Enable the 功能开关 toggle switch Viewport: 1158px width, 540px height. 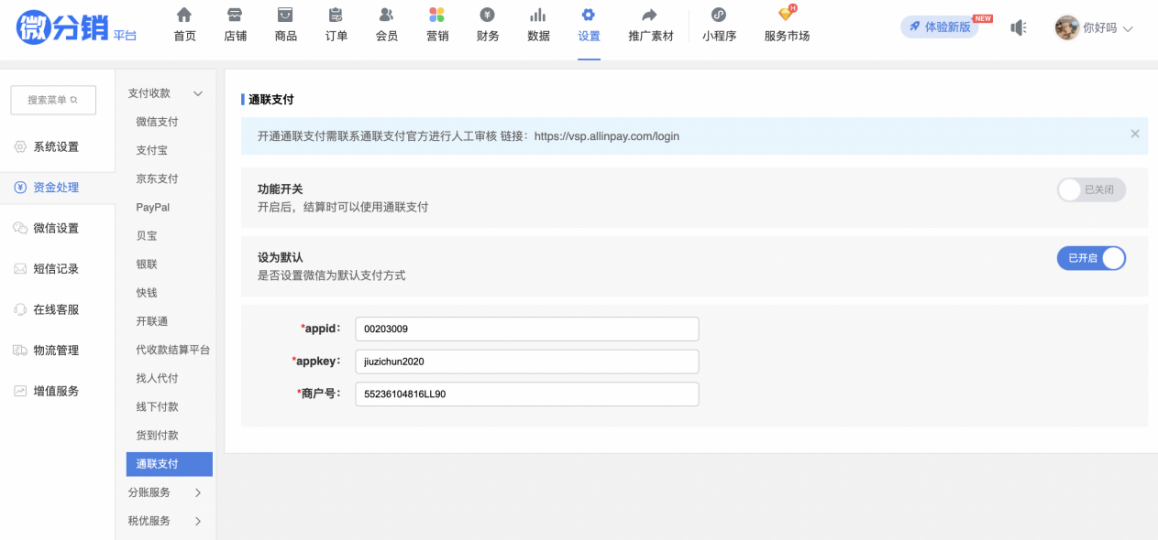[x=1091, y=189]
